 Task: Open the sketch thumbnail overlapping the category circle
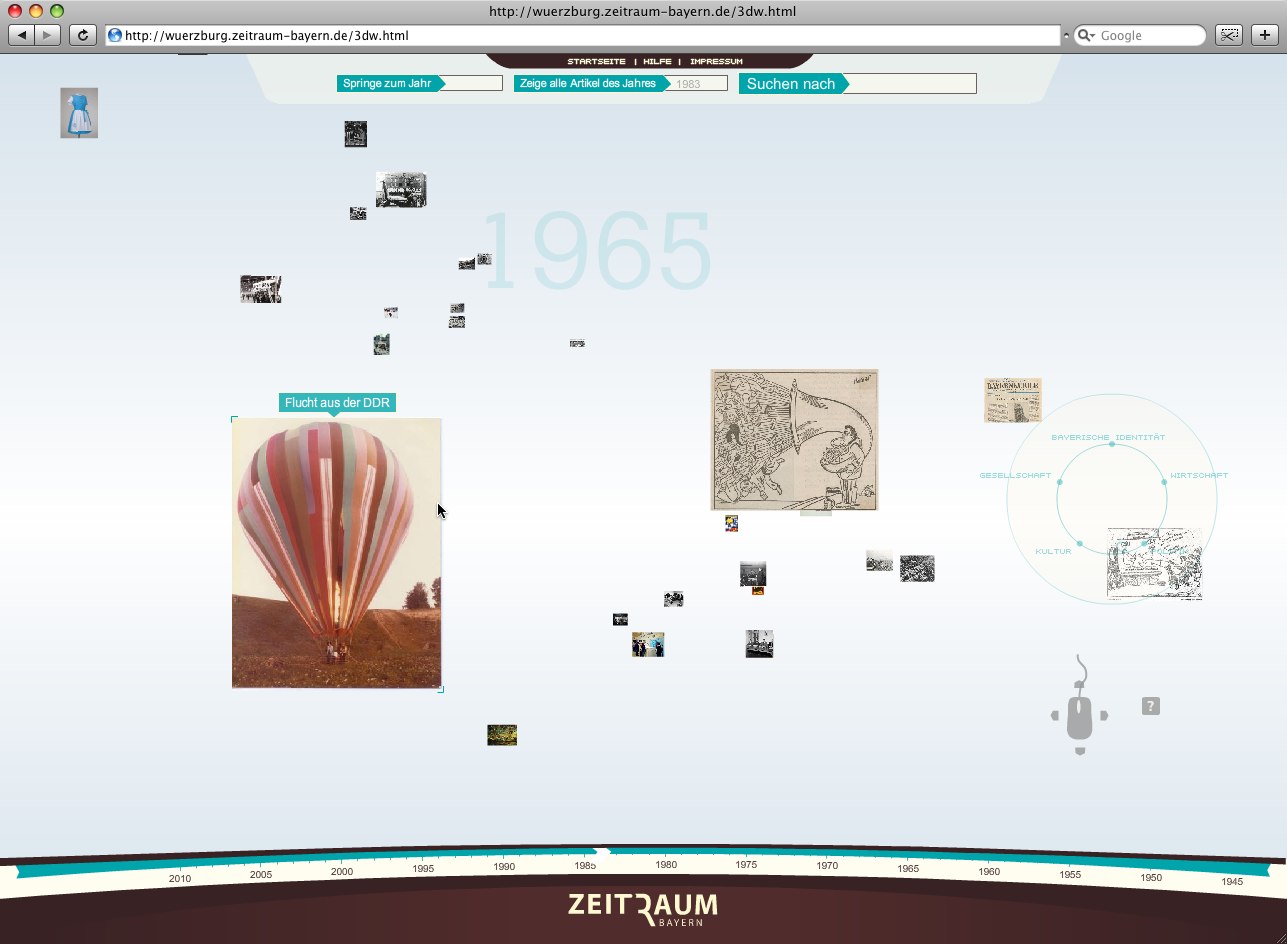coord(1155,564)
